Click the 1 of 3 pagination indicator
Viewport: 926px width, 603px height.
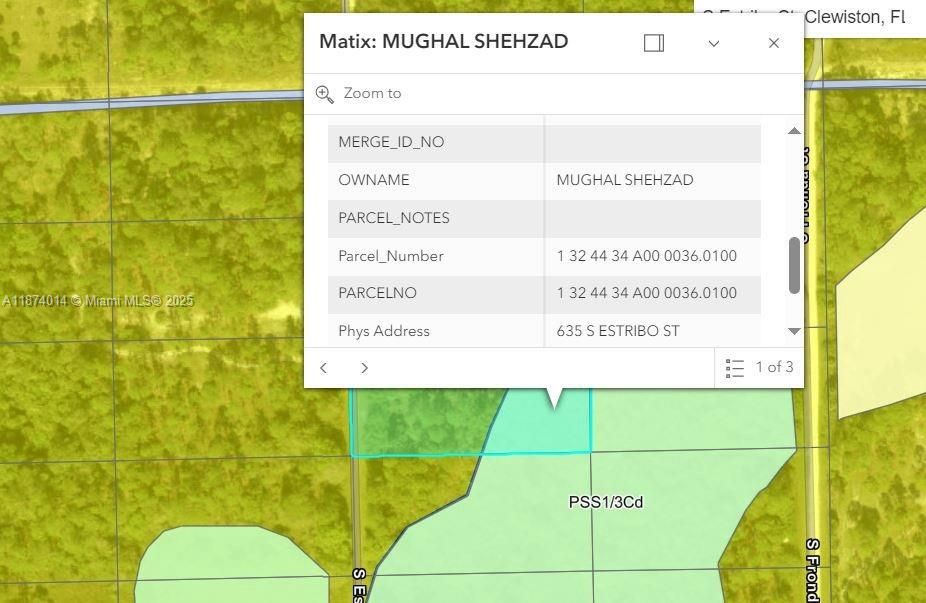776,367
